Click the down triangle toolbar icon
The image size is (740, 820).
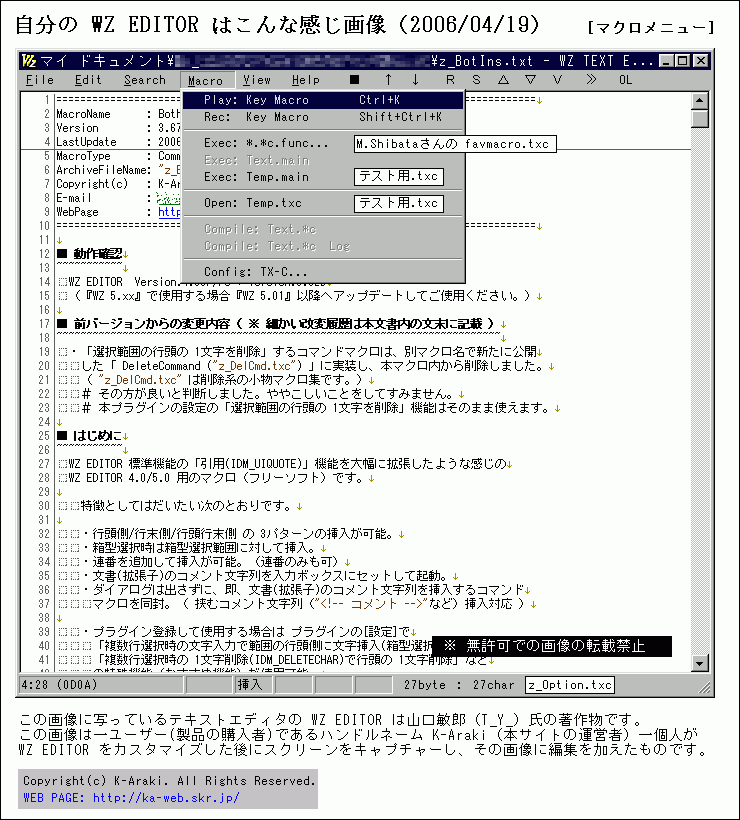(x=530, y=80)
